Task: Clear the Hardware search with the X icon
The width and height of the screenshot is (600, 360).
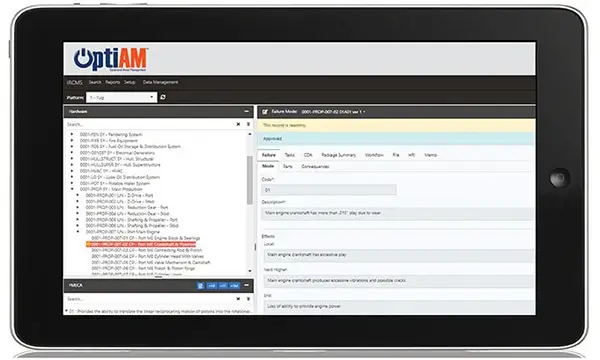Action: (238, 124)
